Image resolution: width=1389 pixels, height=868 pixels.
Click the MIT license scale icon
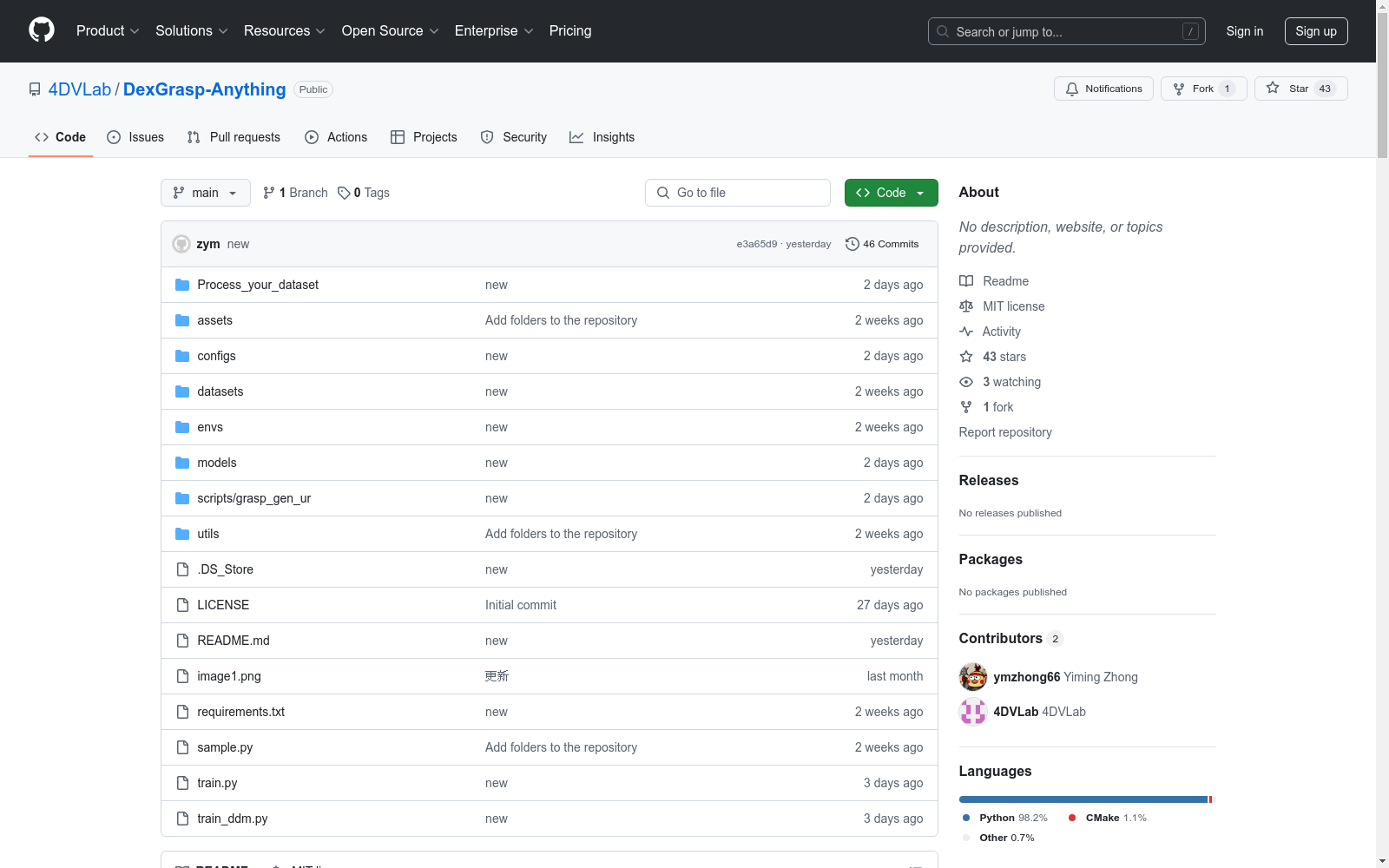(966, 306)
